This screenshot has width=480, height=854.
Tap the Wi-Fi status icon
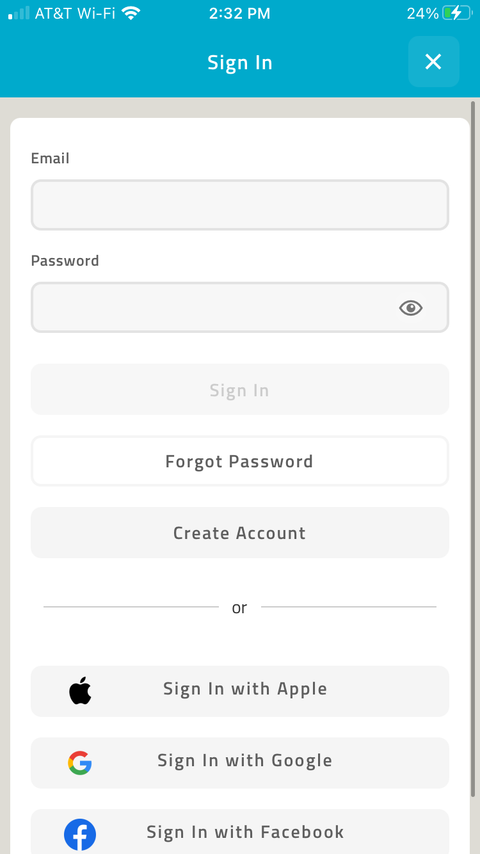click(x=131, y=13)
